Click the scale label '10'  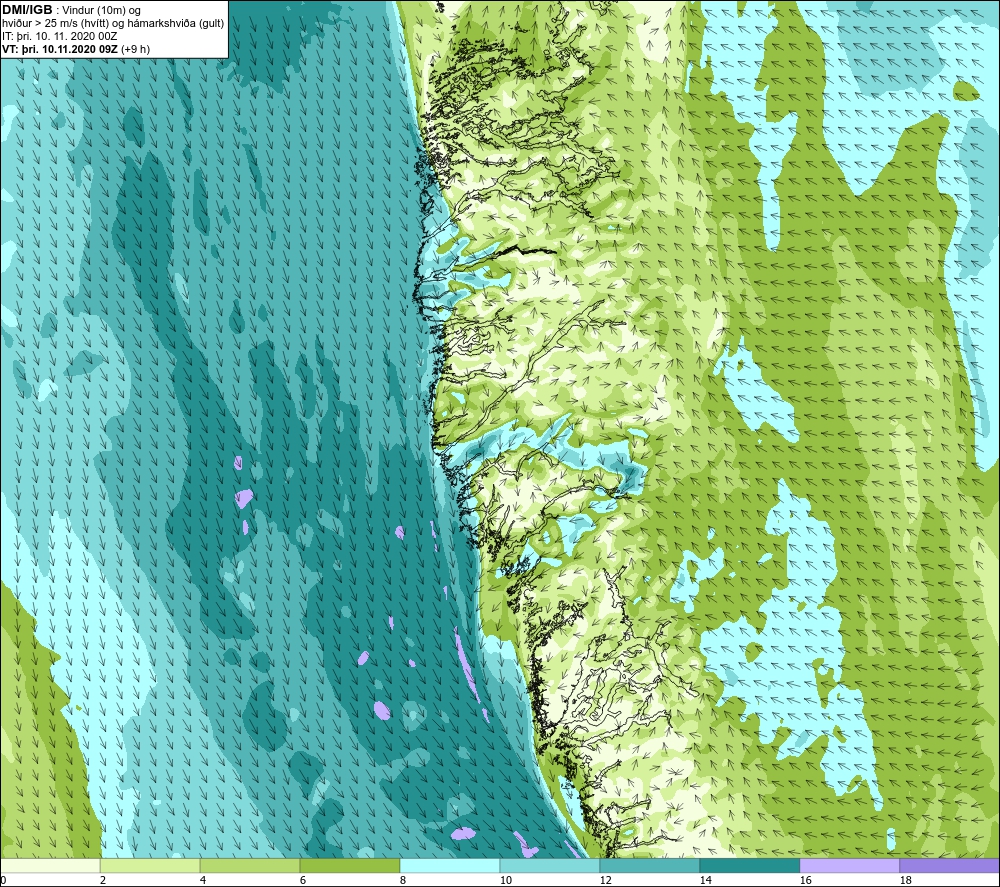point(506,880)
